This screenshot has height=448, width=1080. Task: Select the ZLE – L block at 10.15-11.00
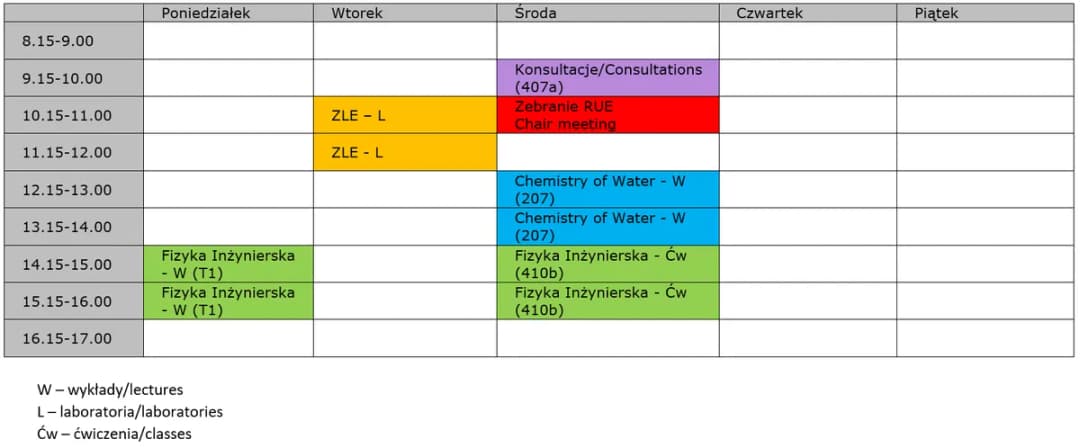pyautogui.click(x=404, y=115)
